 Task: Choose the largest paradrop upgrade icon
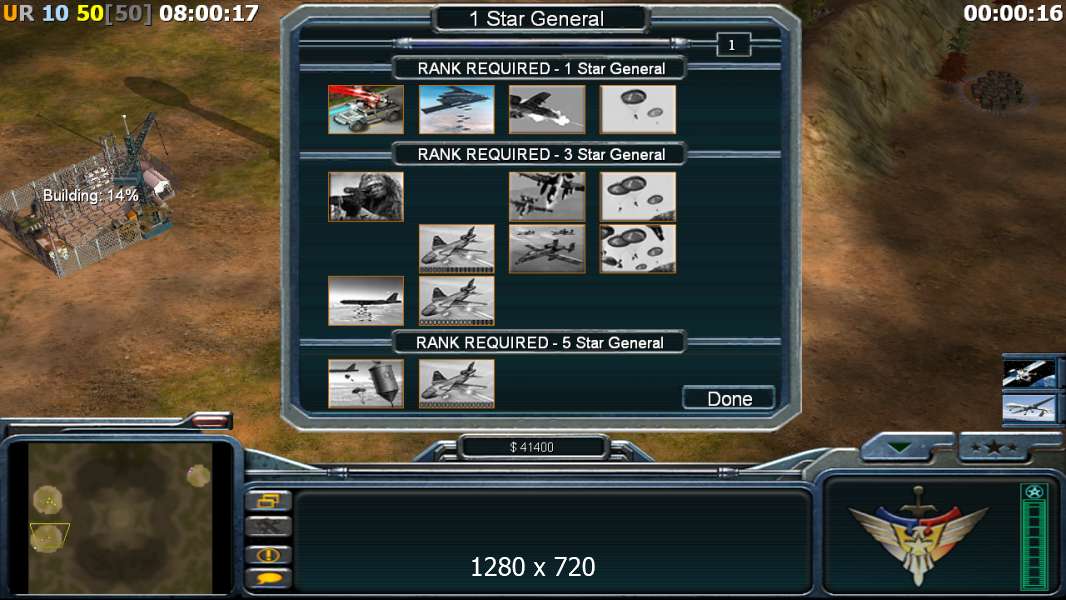click(x=638, y=249)
